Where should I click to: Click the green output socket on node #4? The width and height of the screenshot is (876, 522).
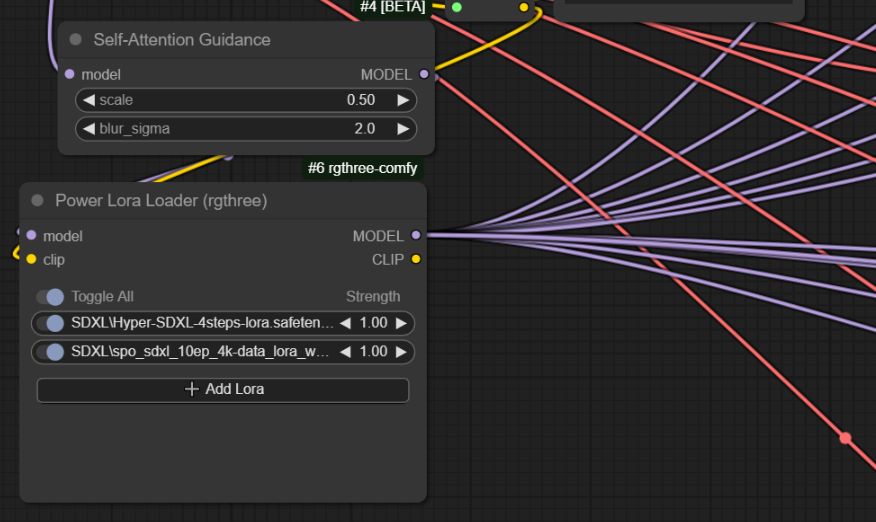(x=457, y=7)
